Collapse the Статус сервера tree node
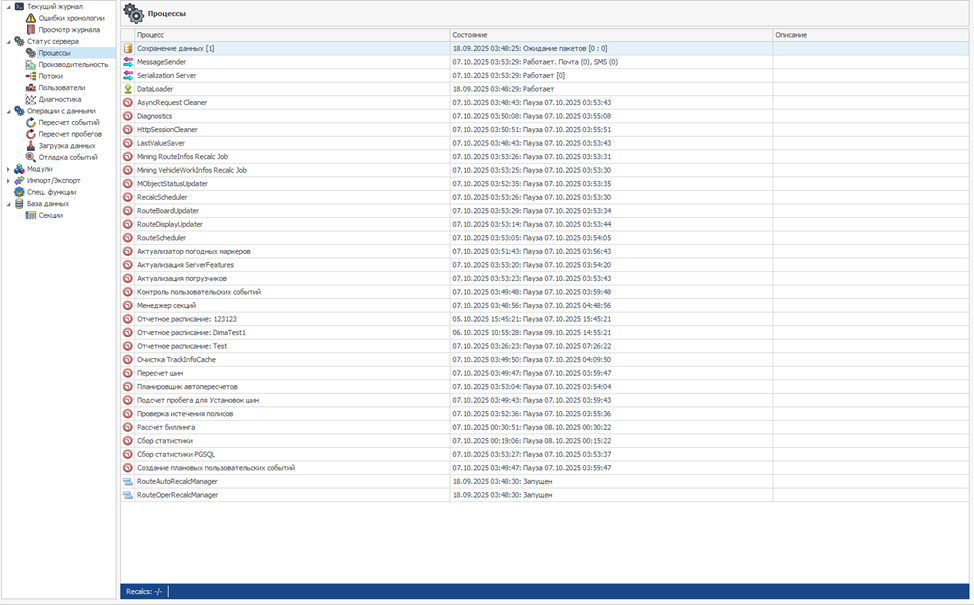 point(8,42)
